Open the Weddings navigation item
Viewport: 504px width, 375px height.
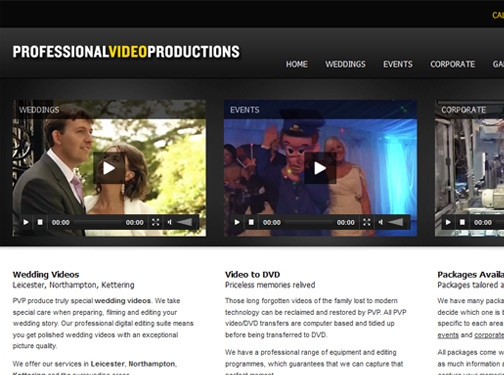point(345,64)
